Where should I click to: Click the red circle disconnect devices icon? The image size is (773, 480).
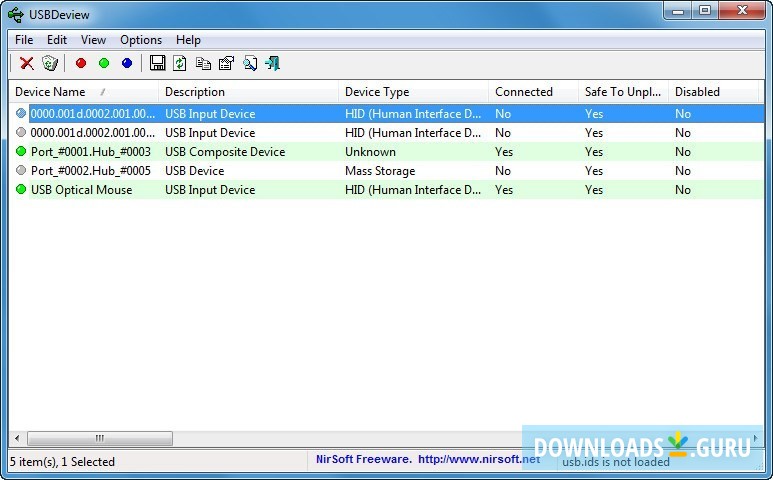point(81,63)
